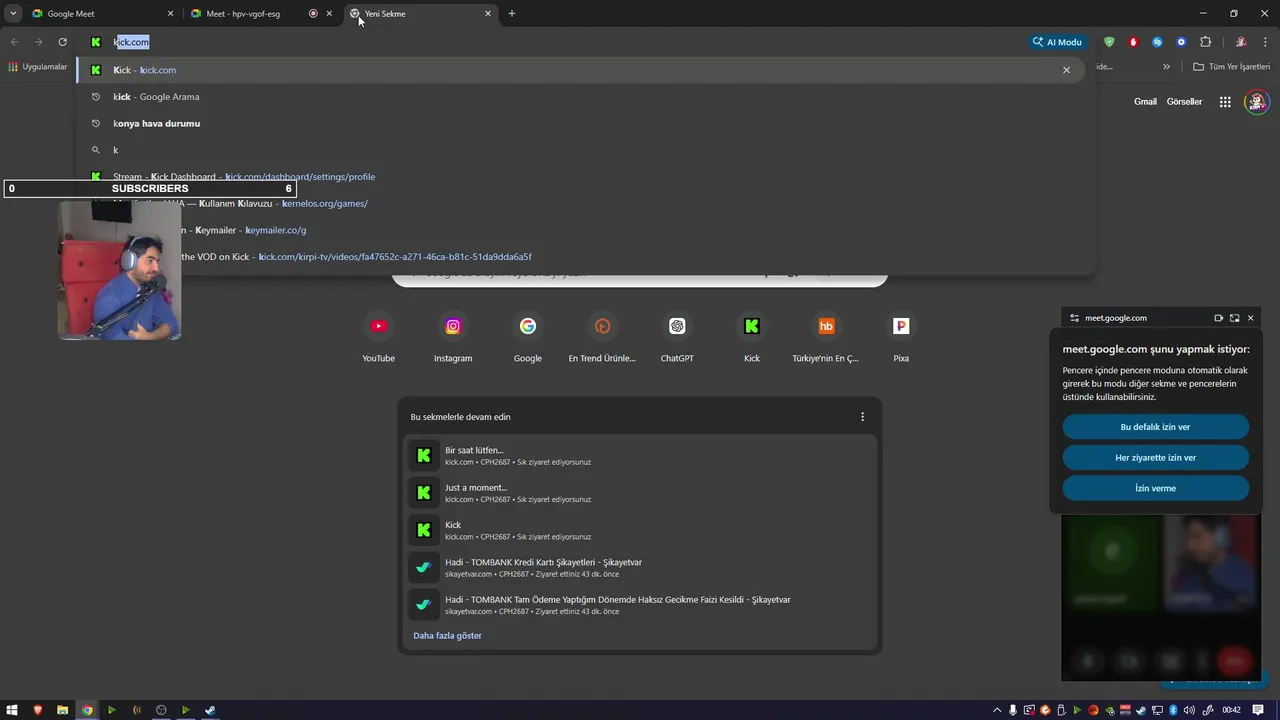Open the Gmail link

point(1145,102)
